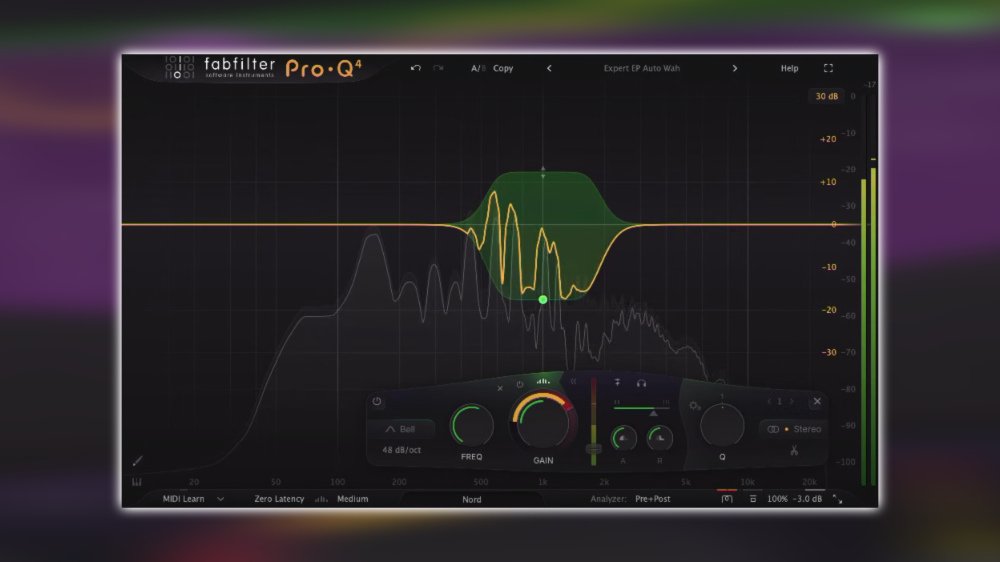
Task: Click the redo arrow icon
Action: pyautogui.click(x=438, y=68)
